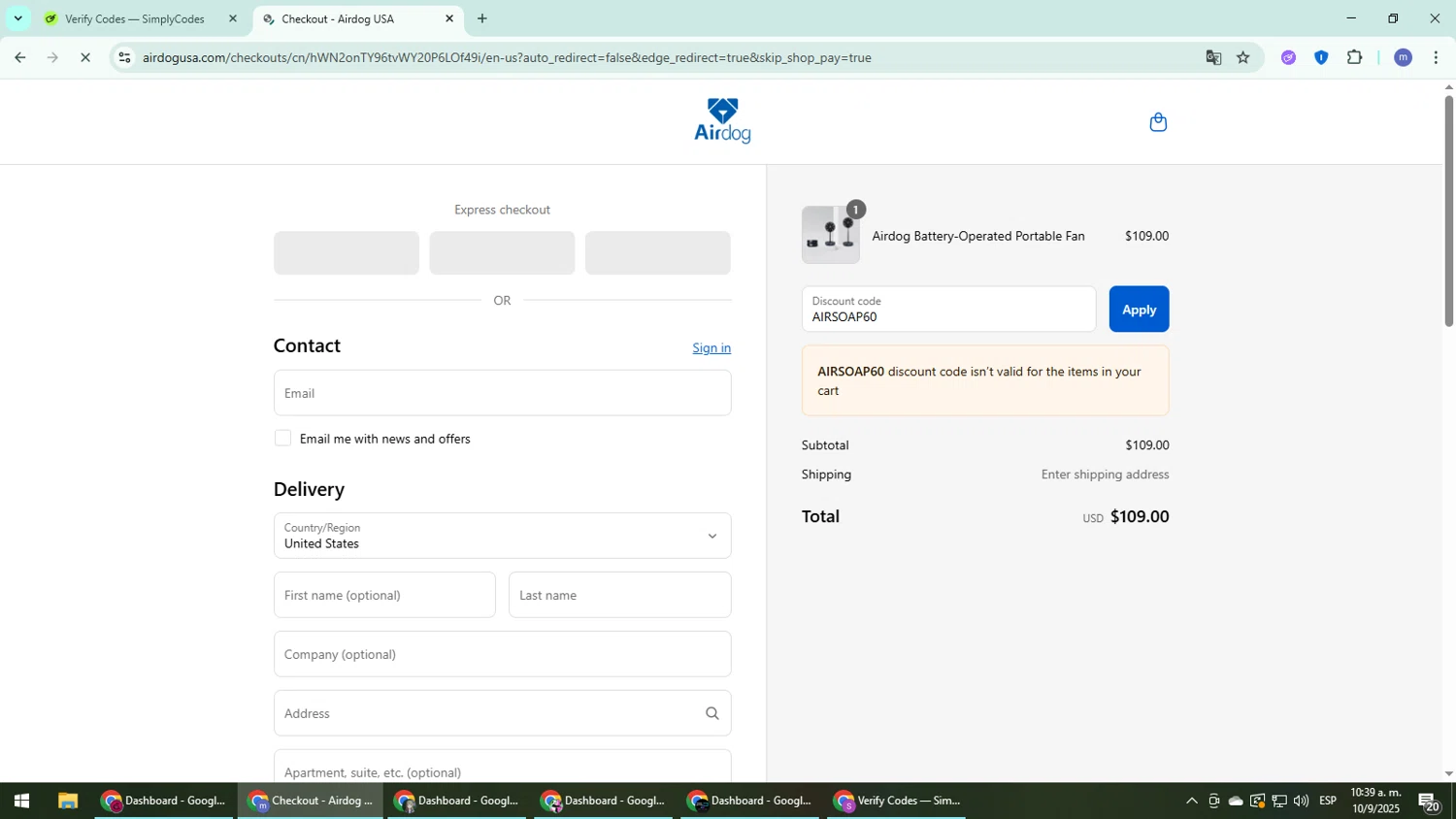The image size is (1456, 819).
Task: Bookmark this page with the star icon
Action: (1243, 57)
